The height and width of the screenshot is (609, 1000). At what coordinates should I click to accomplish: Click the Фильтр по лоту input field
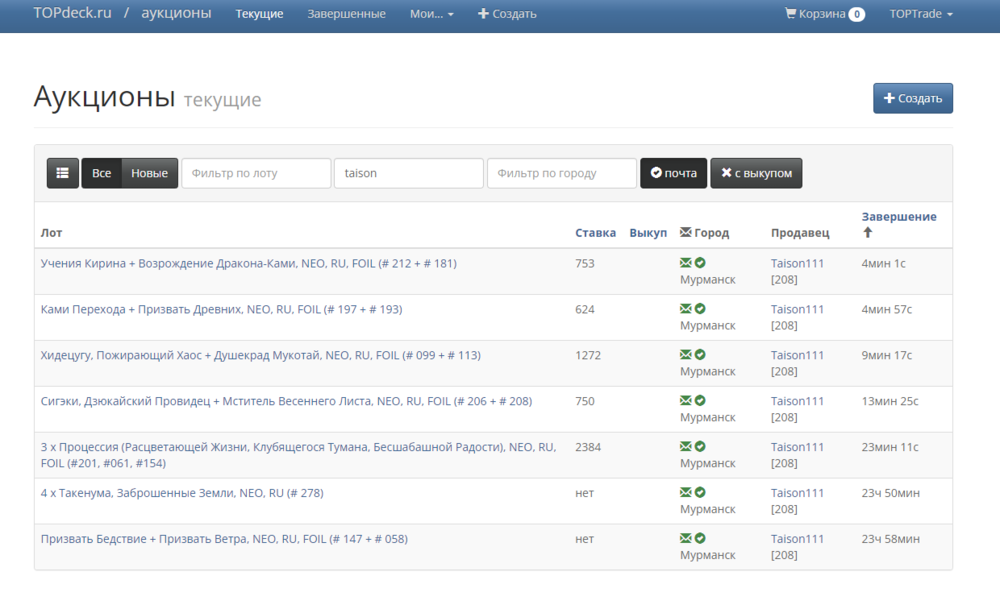pos(256,173)
